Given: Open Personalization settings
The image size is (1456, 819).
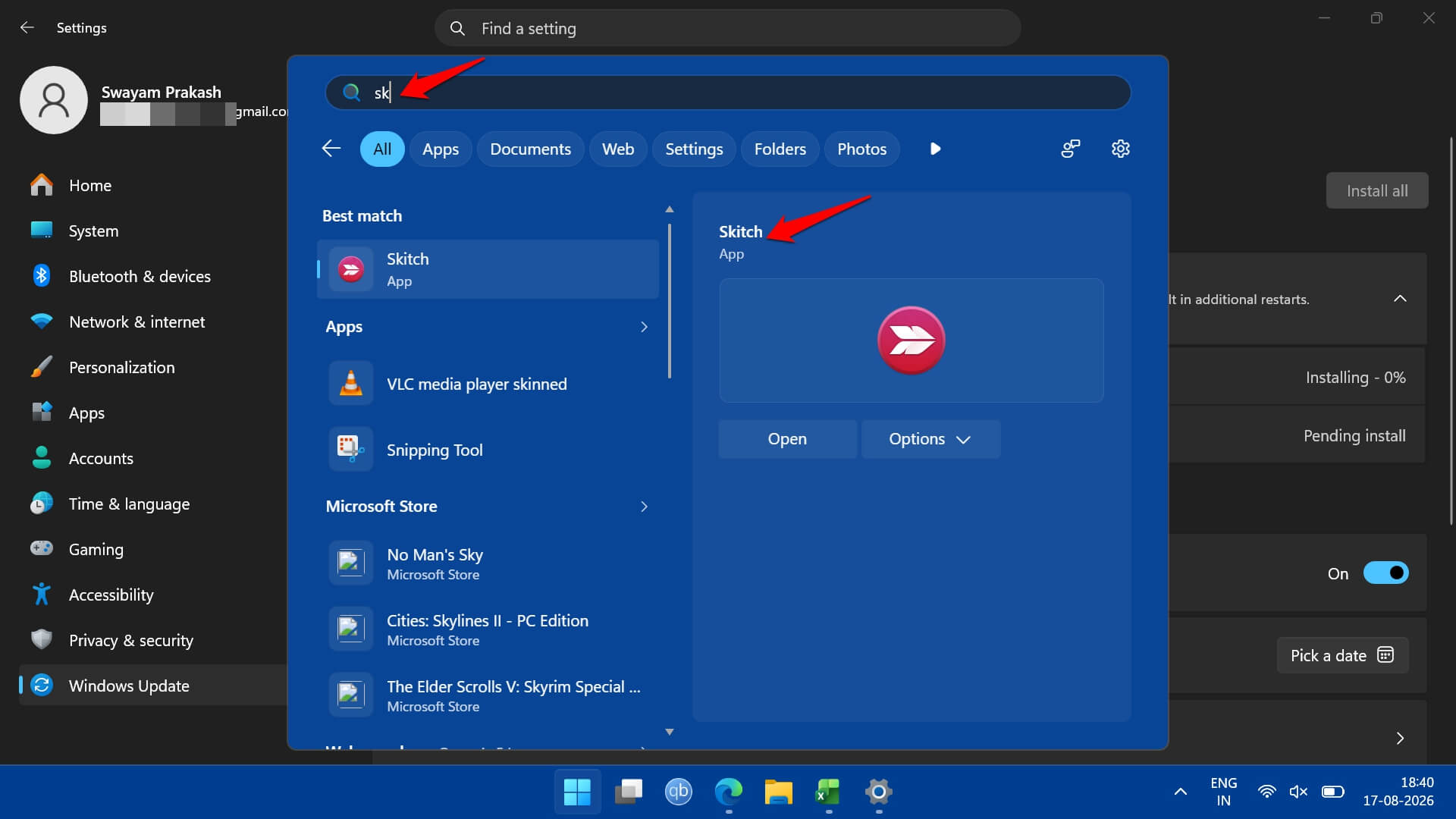Looking at the screenshot, I should pyautogui.click(x=153, y=368).
